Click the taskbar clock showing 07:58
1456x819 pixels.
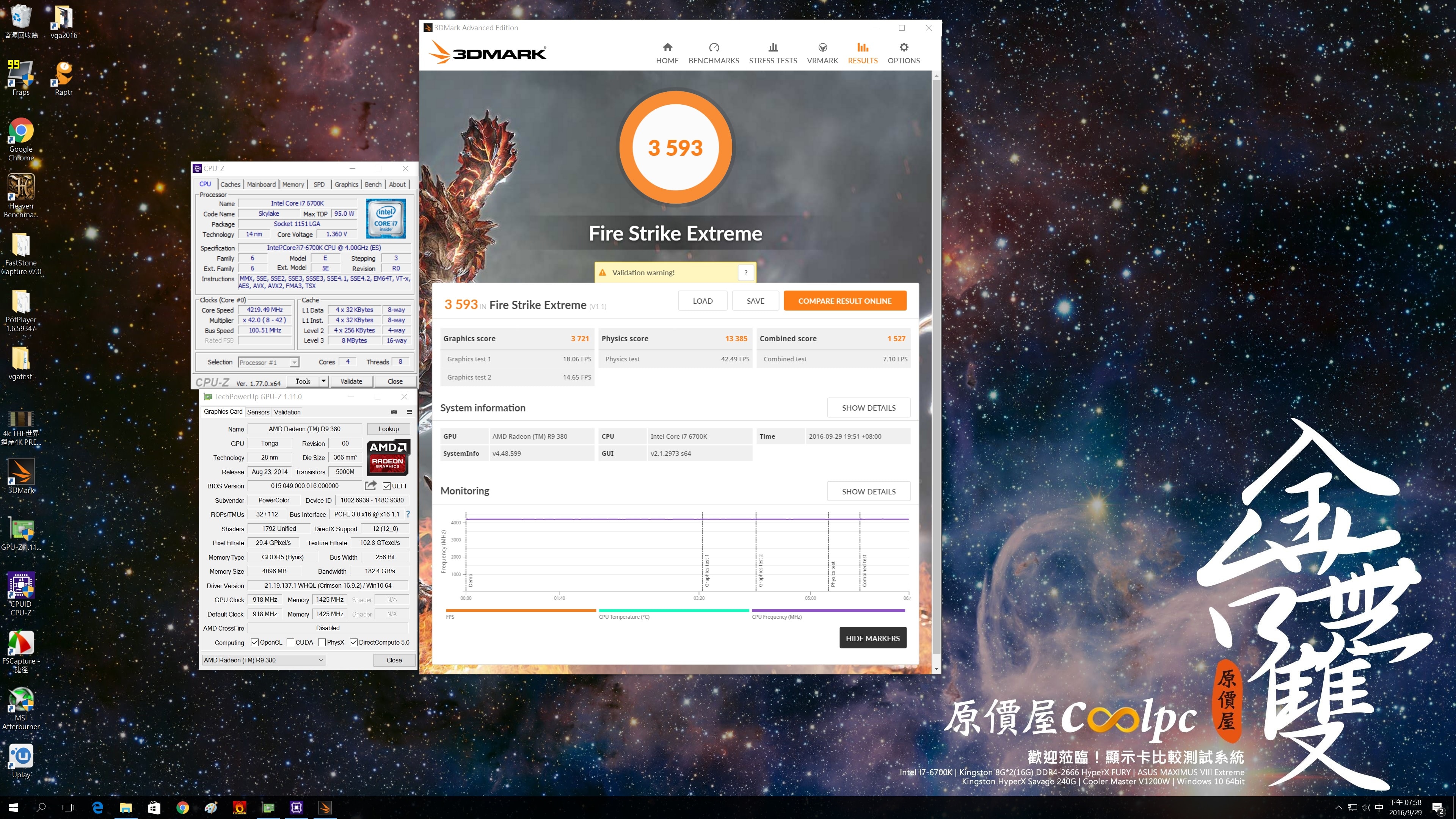[1405, 808]
